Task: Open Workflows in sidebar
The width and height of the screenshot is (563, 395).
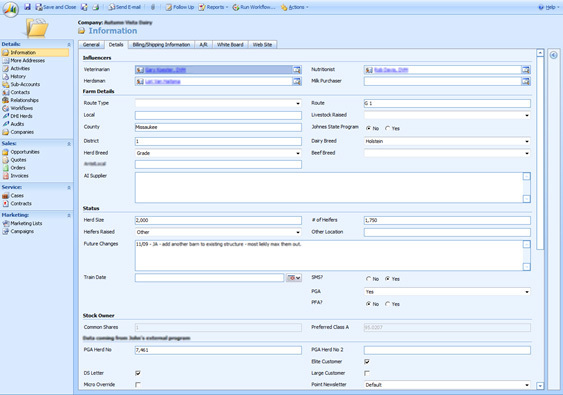Action: point(18,108)
